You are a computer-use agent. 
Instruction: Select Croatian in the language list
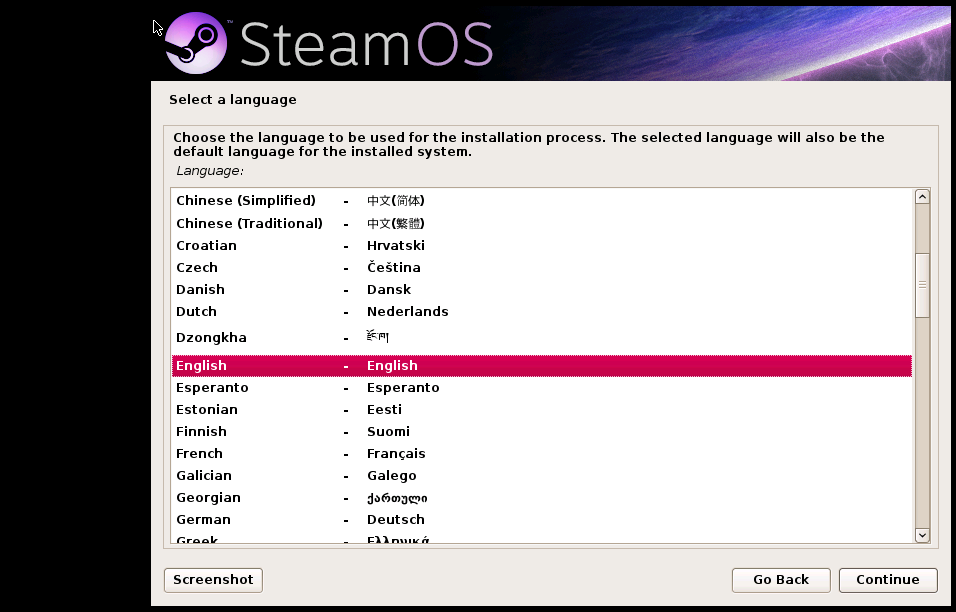pos(300,245)
